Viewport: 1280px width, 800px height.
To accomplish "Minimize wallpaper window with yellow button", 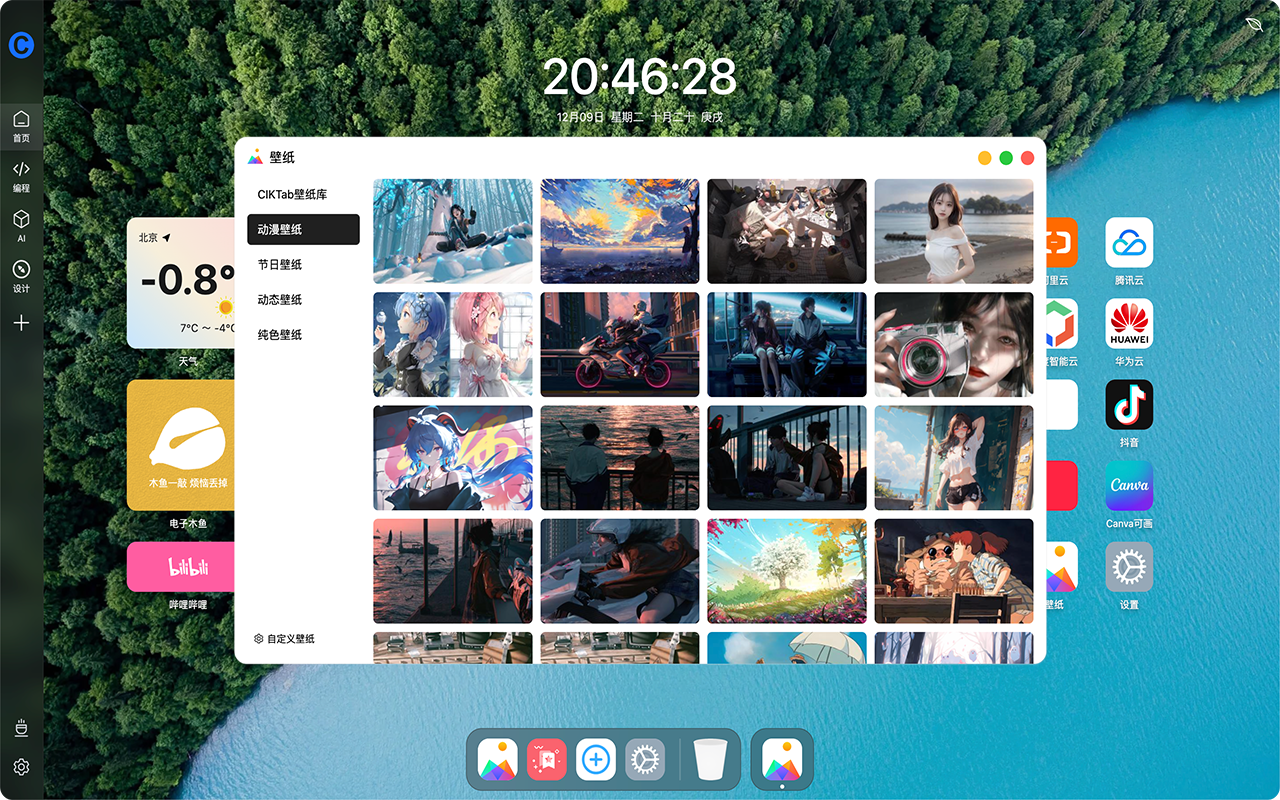I will click(985, 158).
